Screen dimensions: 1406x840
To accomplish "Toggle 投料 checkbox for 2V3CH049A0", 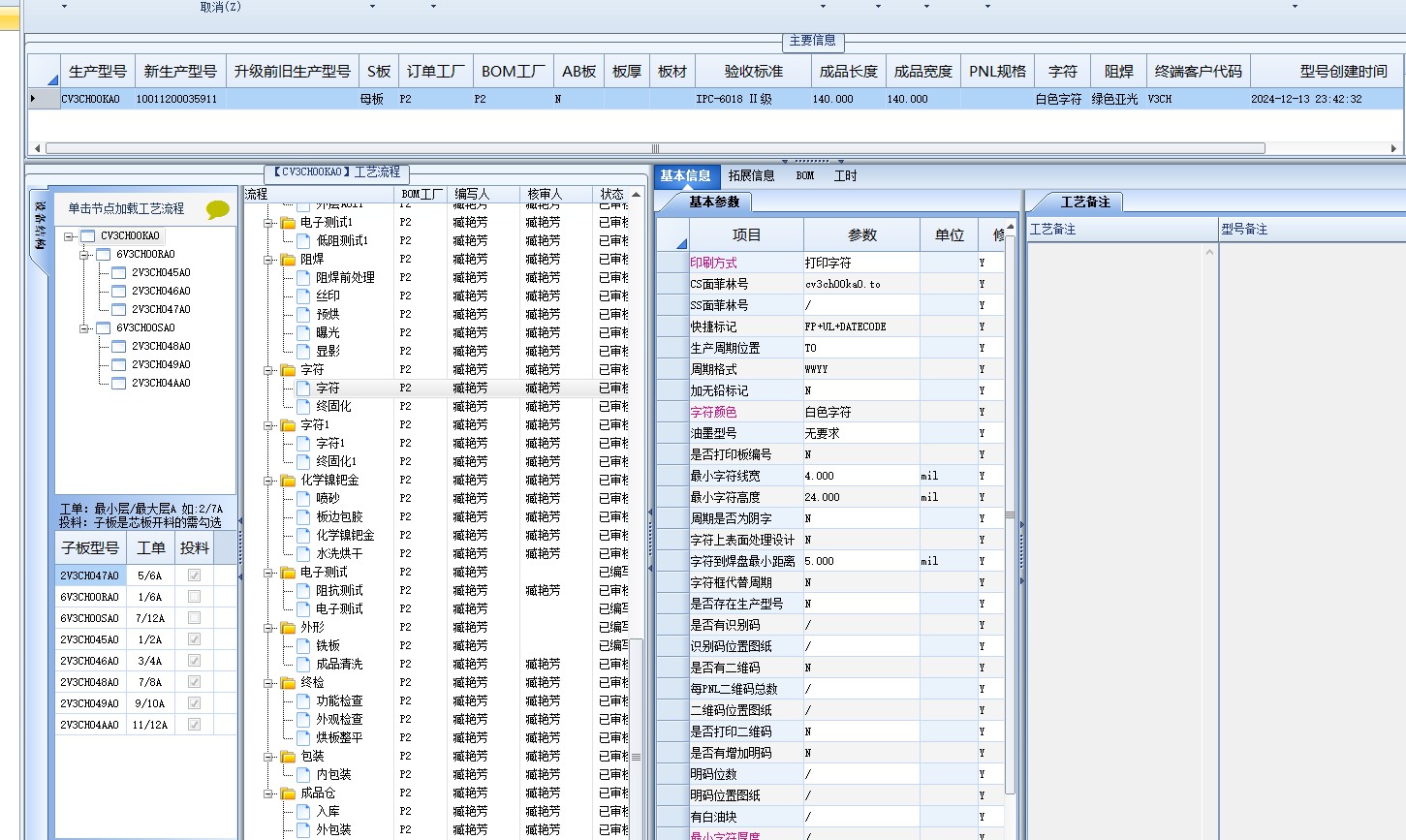I will [194, 703].
